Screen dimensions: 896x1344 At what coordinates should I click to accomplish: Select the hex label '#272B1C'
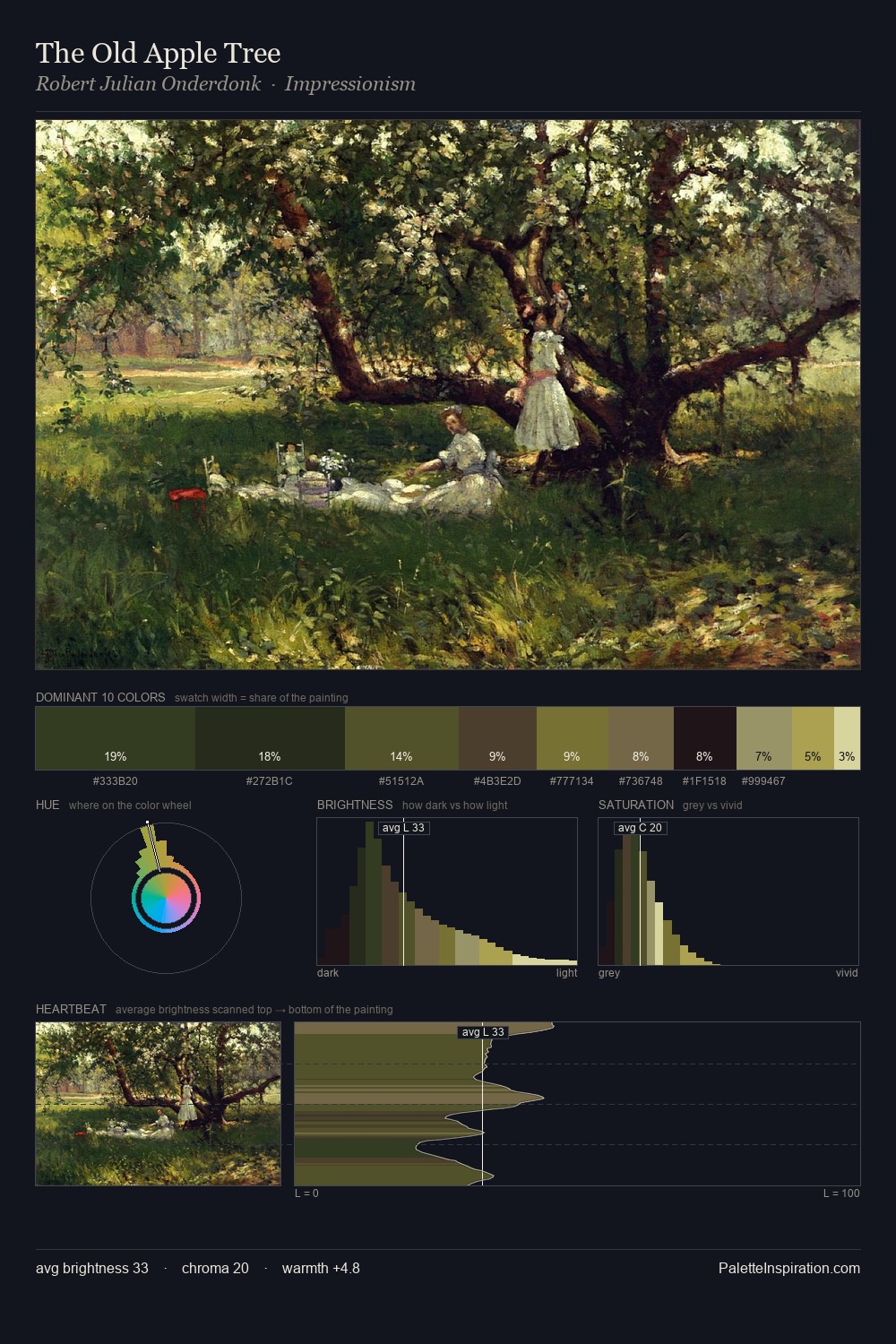270,781
